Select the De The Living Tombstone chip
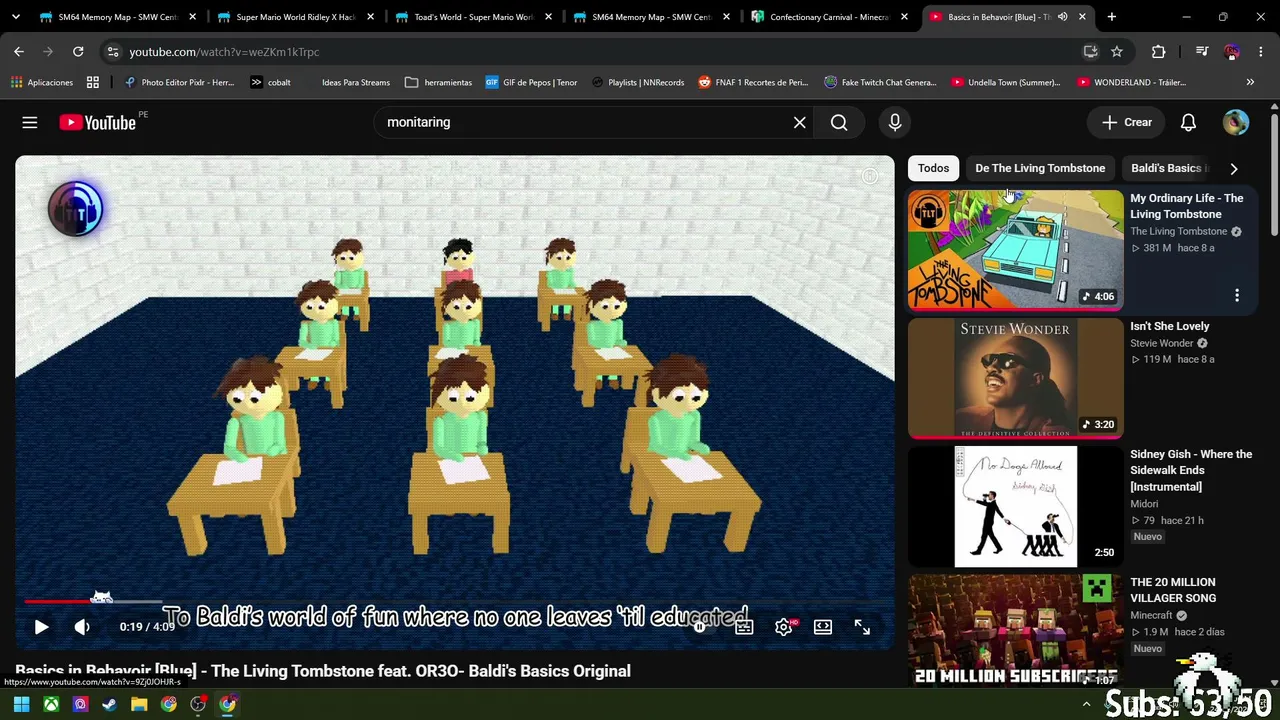 [x=1040, y=168]
